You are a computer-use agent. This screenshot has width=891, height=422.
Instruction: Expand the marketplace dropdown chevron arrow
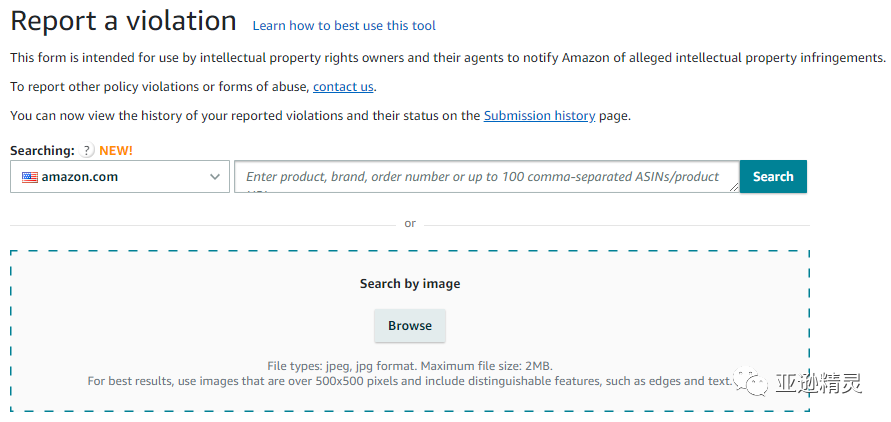pos(215,177)
